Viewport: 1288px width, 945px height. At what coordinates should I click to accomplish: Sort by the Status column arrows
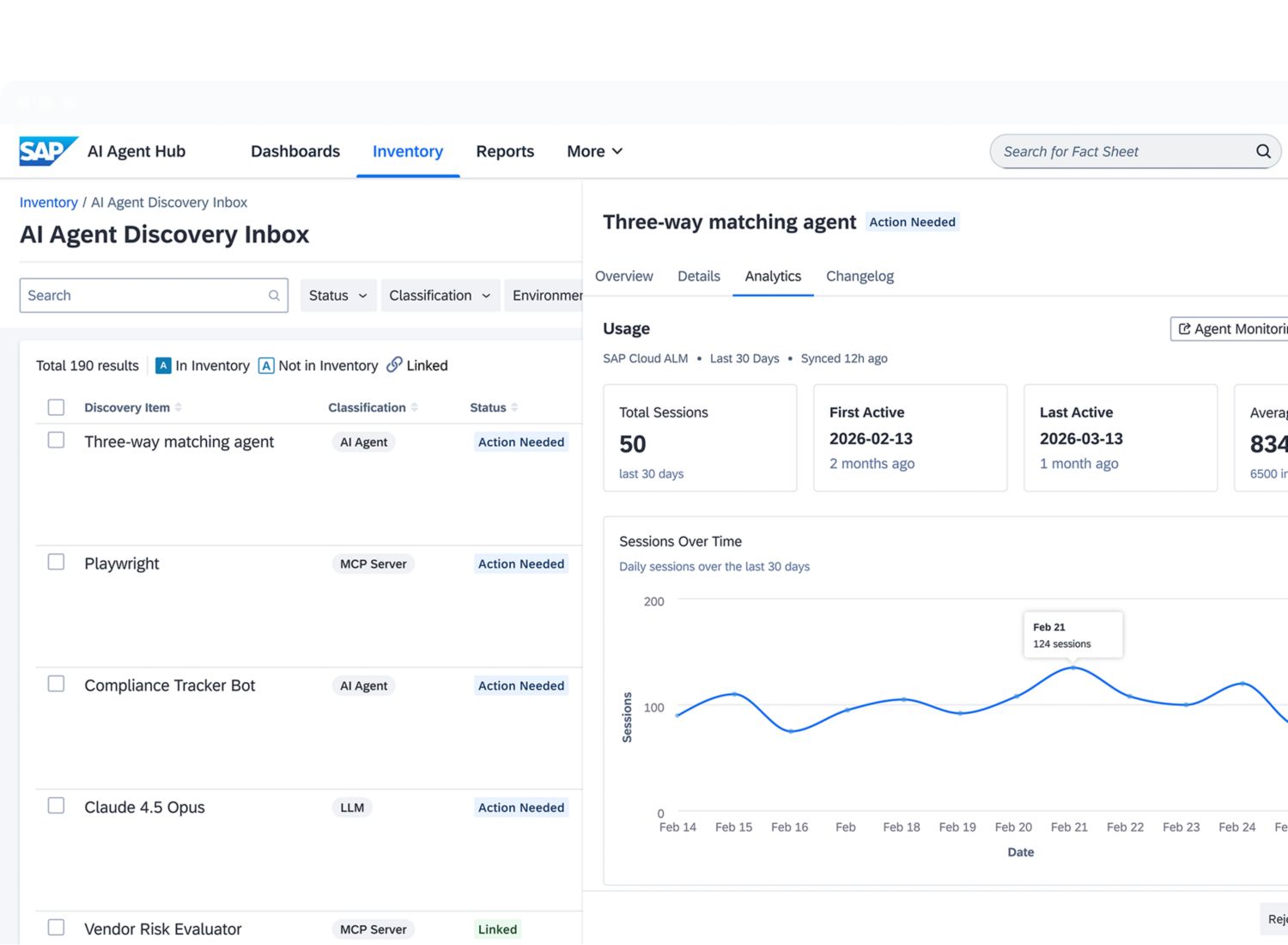[x=514, y=407]
